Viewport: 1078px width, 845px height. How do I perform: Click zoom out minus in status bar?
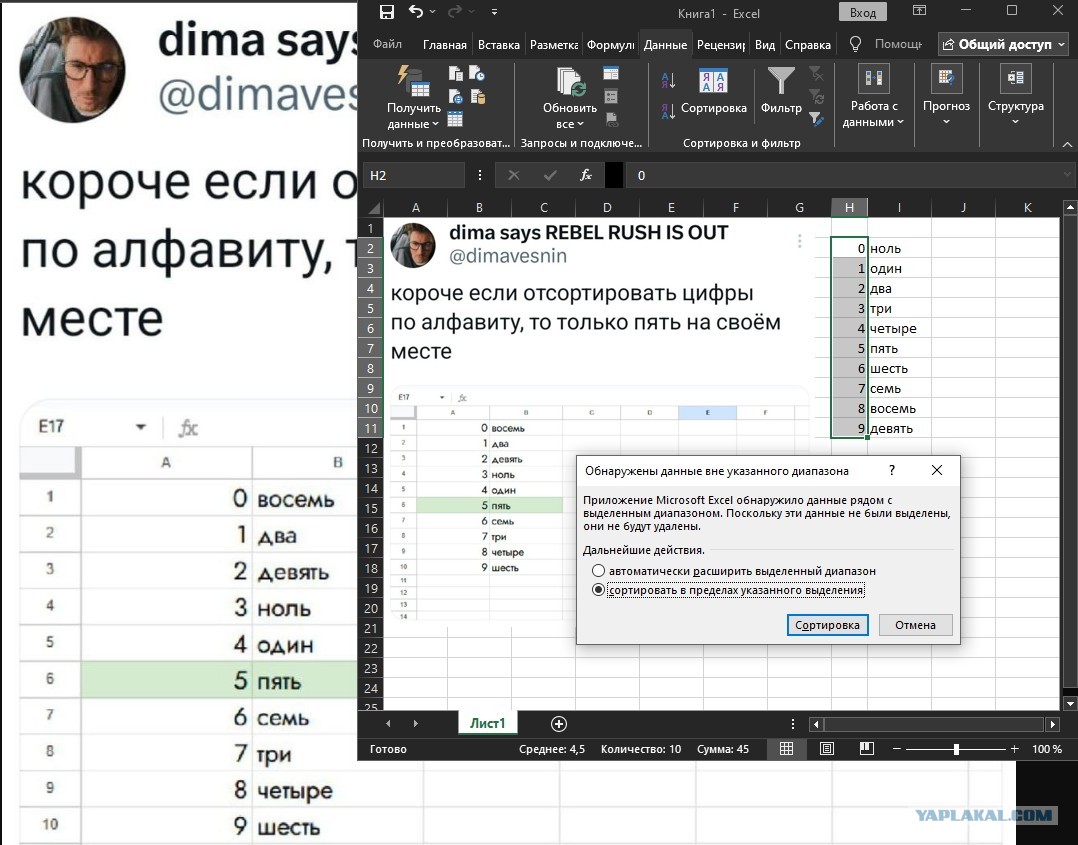click(x=896, y=749)
